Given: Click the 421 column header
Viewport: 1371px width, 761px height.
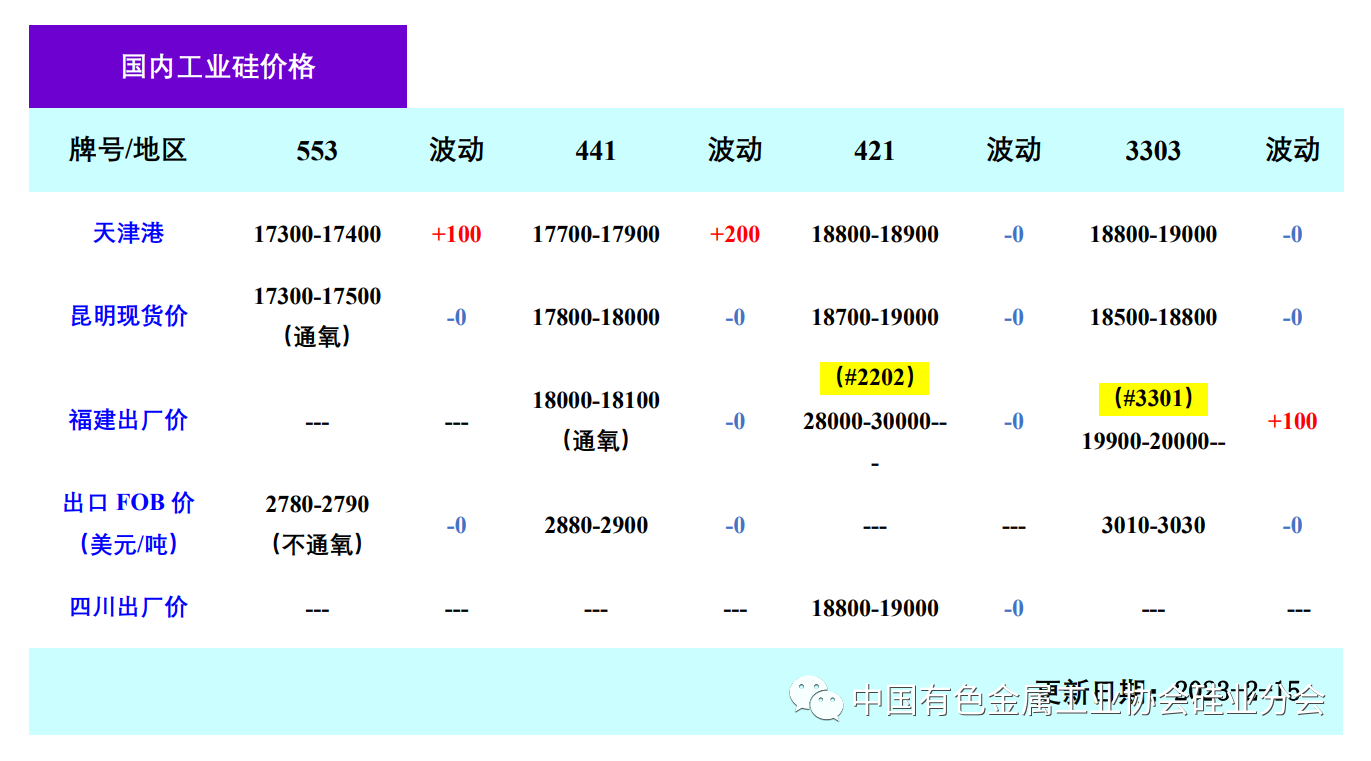Looking at the screenshot, I should 874,151.
